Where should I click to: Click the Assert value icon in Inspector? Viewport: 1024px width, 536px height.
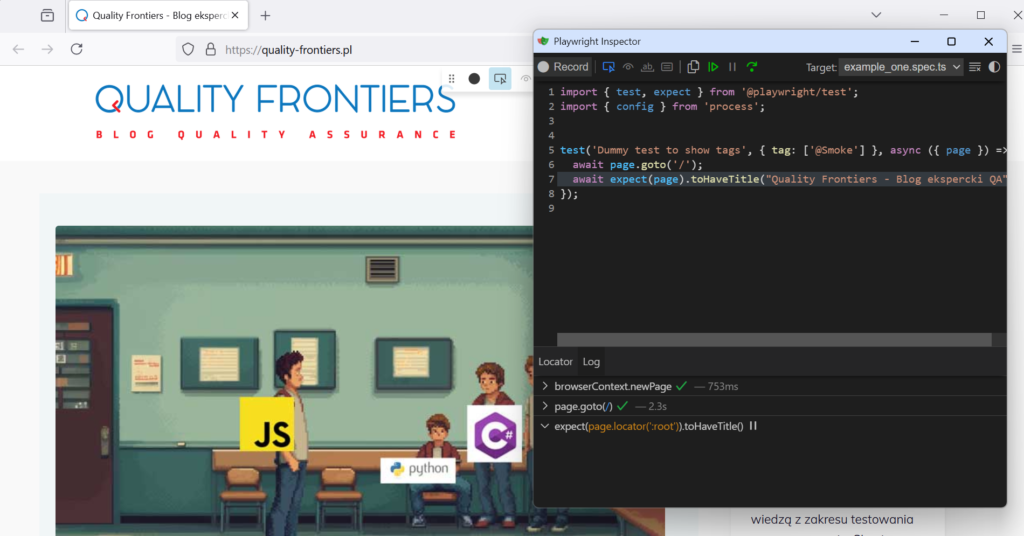point(667,67)
